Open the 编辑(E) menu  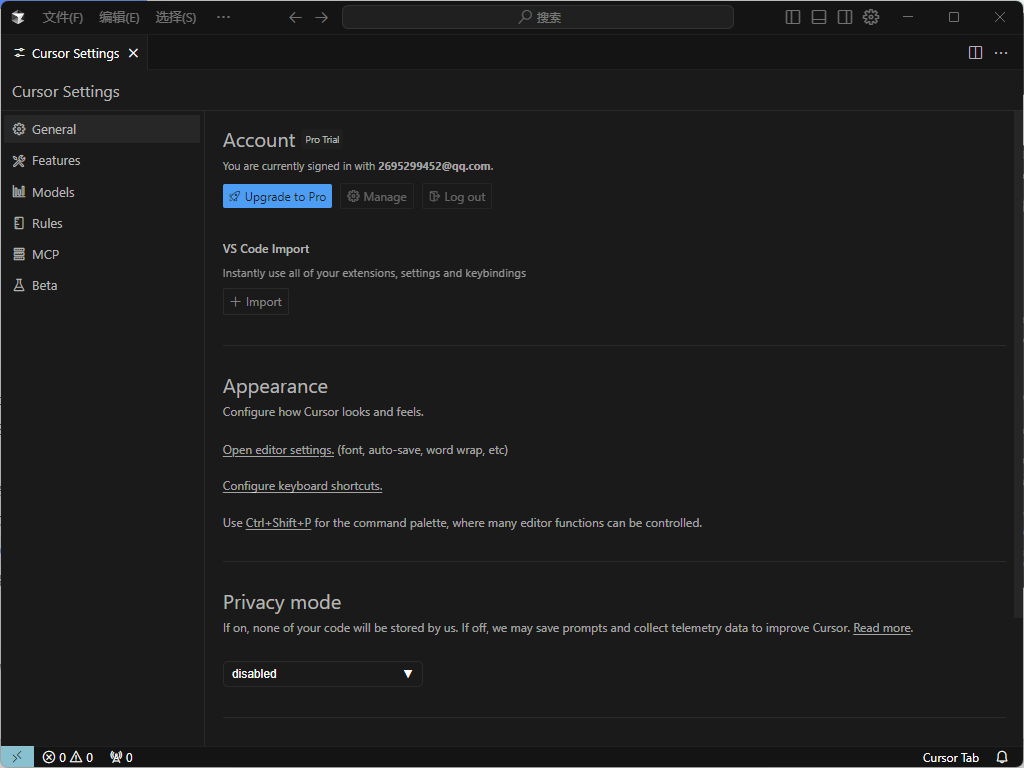click(x=119, y=18)
